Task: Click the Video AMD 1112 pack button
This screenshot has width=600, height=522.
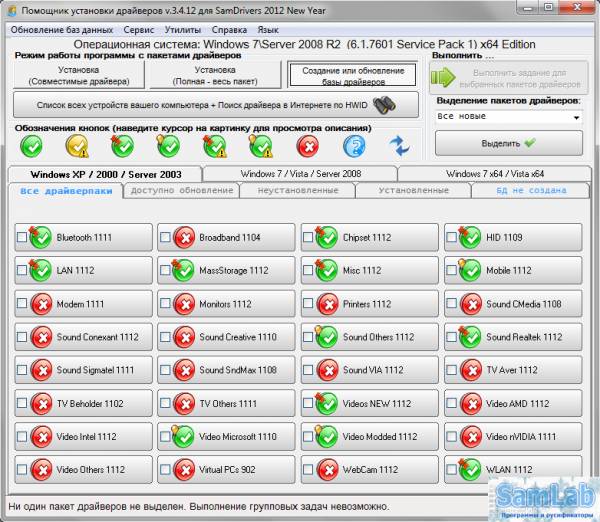Action: [513, 404]
